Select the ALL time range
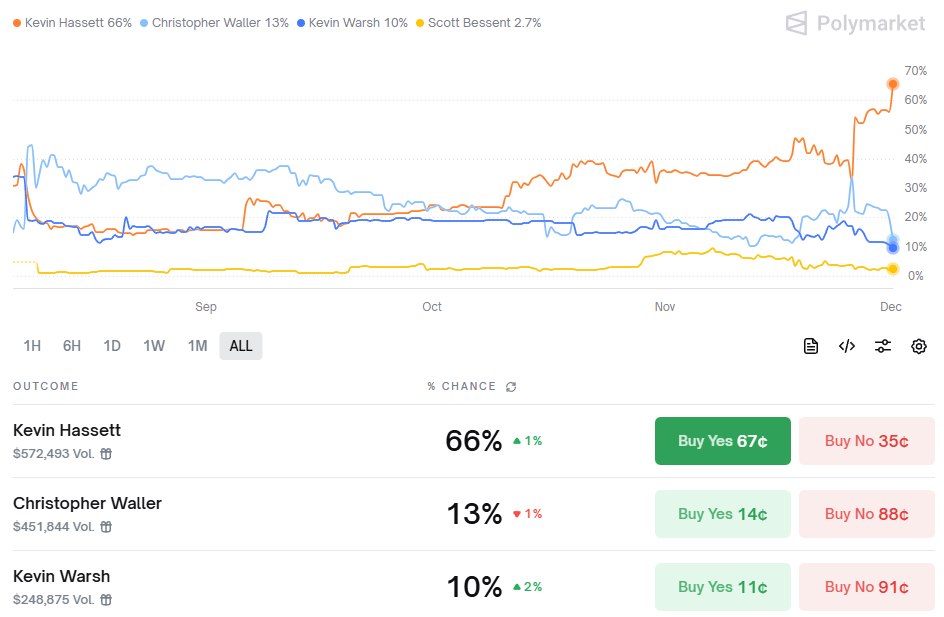 (241, 346)
